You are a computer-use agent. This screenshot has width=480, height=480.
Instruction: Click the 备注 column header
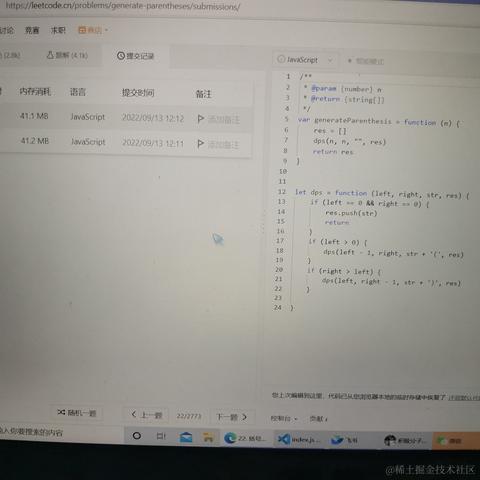tap(203, 94)
